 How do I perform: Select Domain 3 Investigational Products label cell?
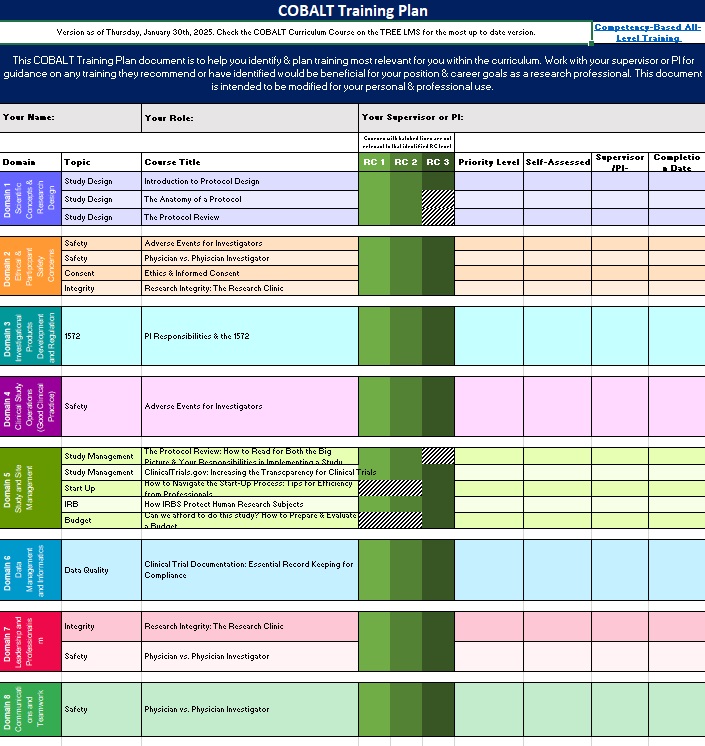pyautogui.click(x=30, y=336)
